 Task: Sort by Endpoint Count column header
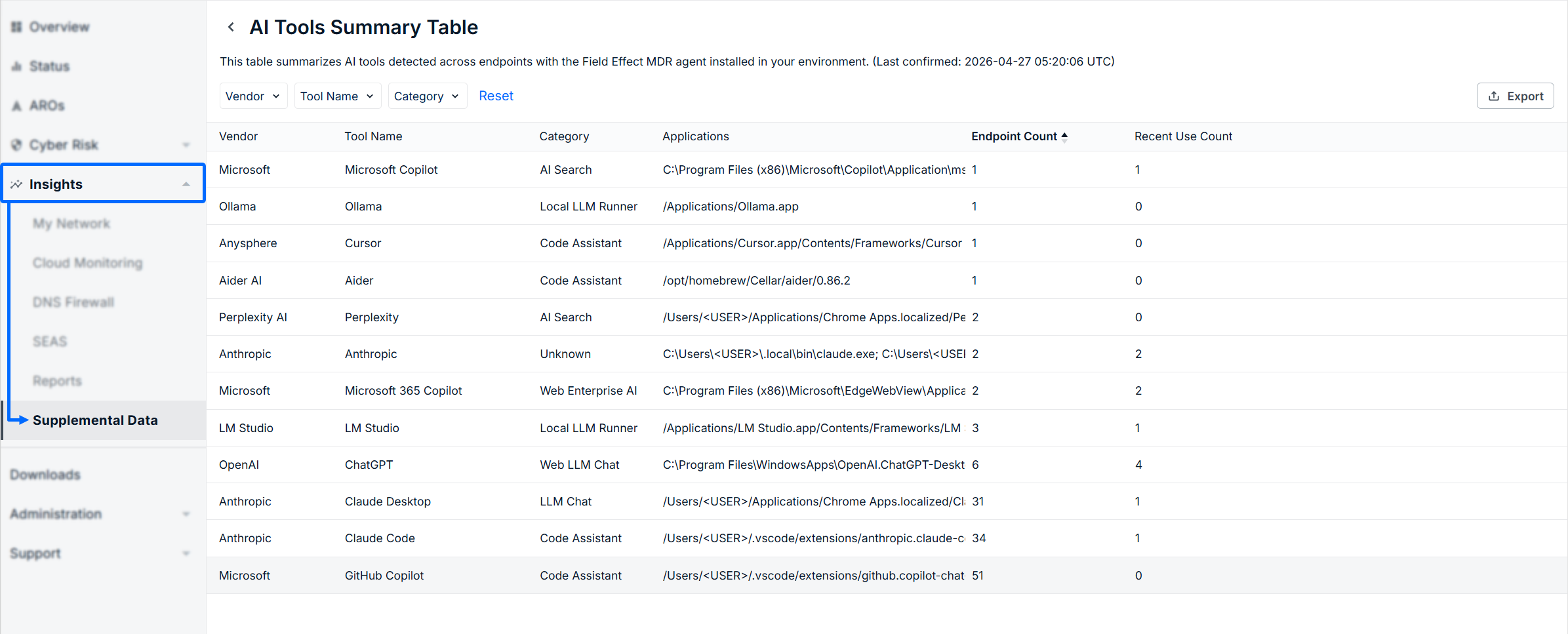coord(1014,136)
